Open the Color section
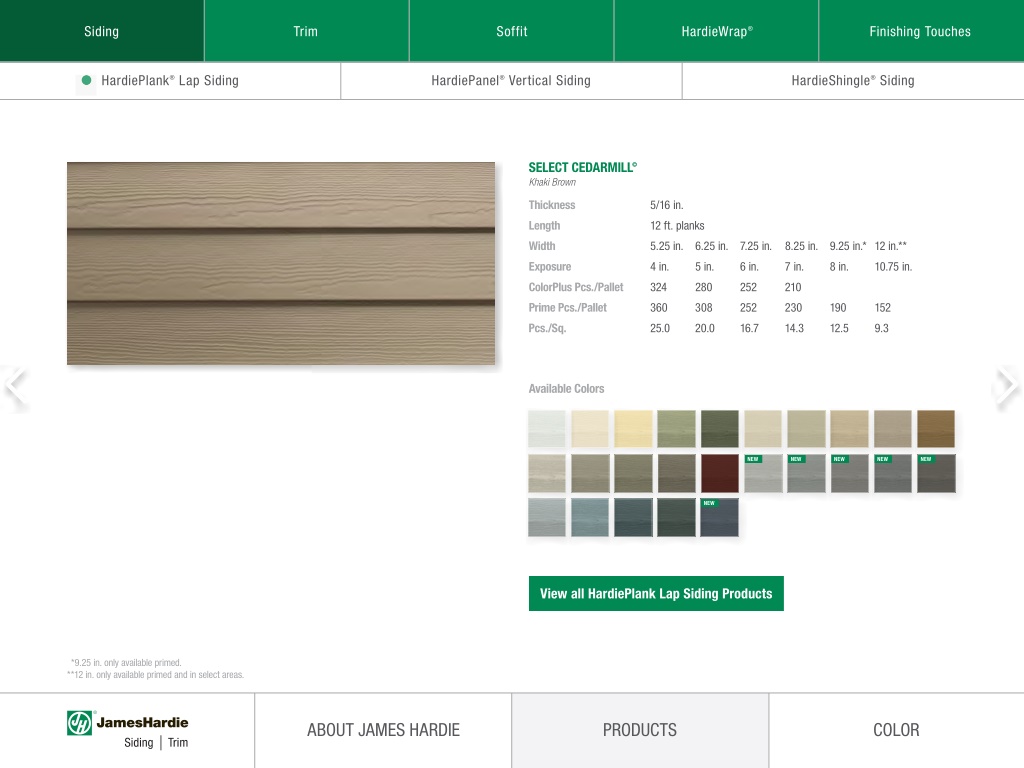The height and width of the screenshot is (768, 1024). pyautogui.click(x=897, y=730)
